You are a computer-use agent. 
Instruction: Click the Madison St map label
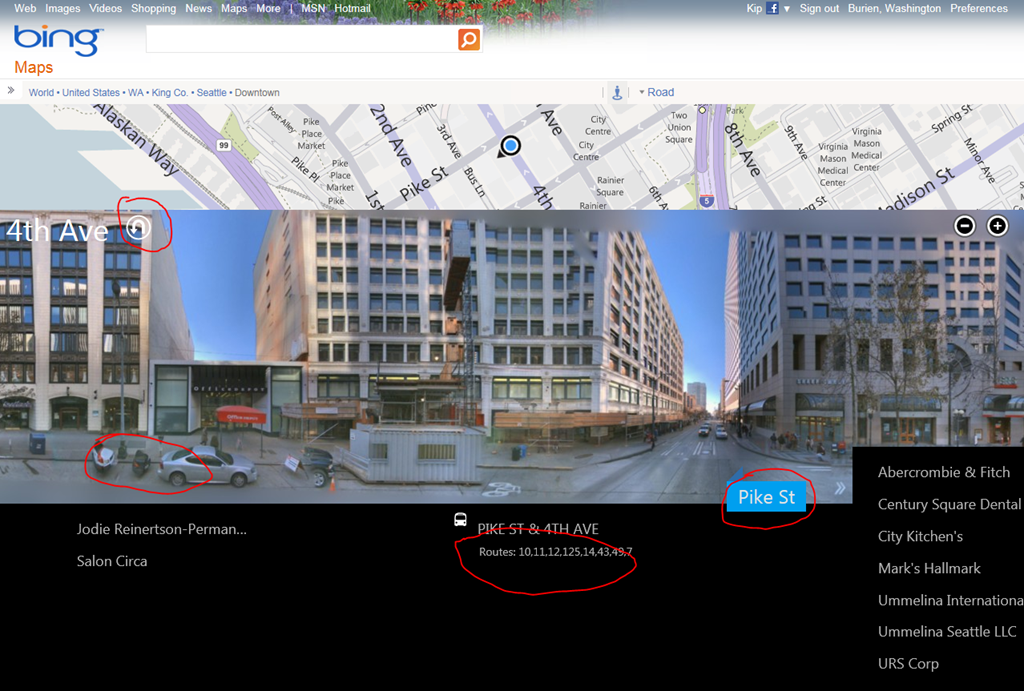pos(916,189)
